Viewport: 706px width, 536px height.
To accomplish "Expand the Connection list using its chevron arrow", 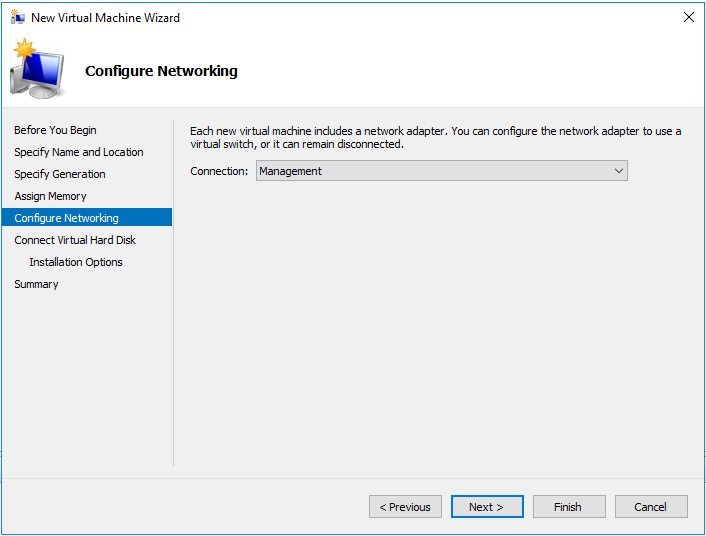I will pos(619,171).
